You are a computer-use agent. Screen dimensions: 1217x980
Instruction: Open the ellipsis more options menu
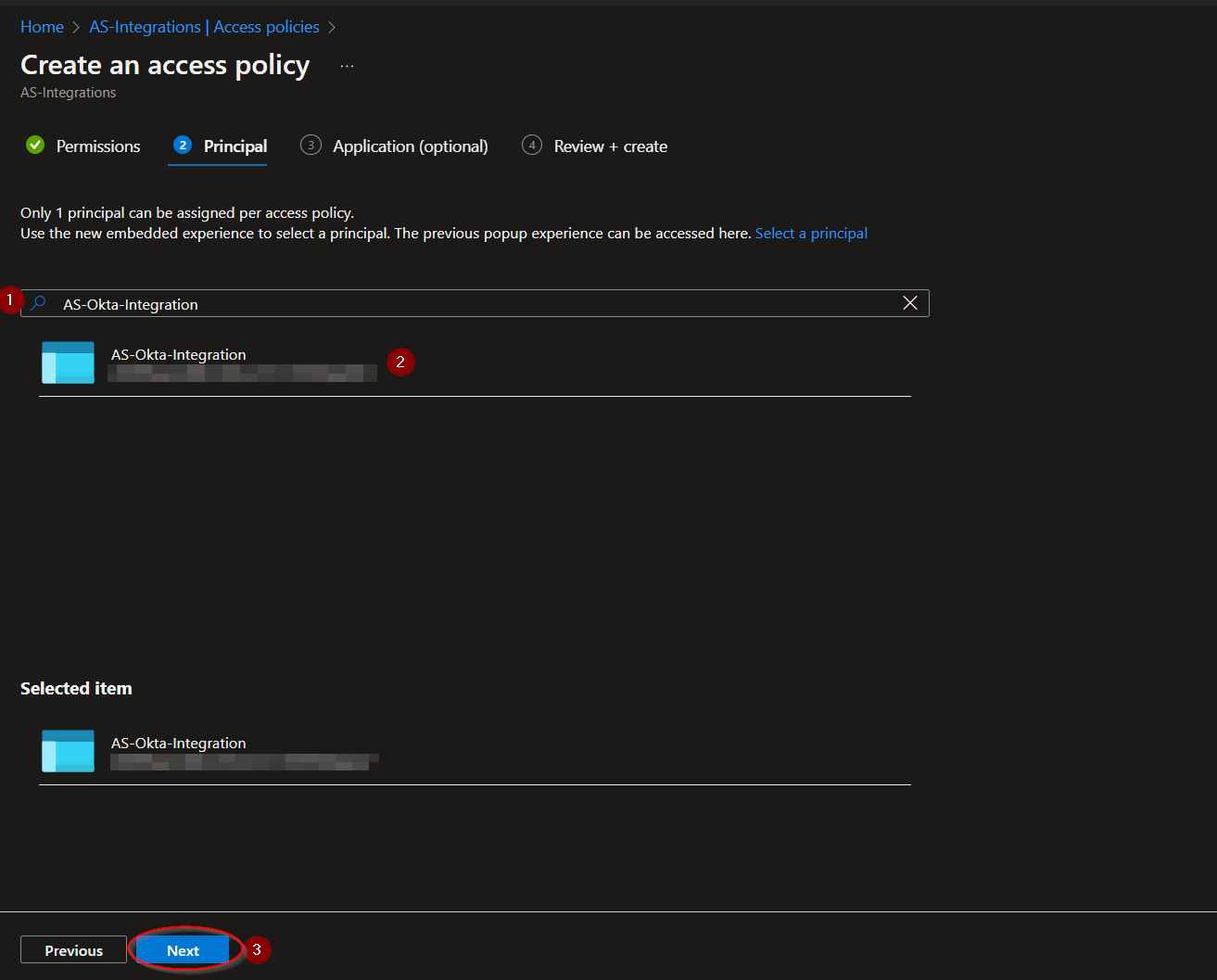347,66
